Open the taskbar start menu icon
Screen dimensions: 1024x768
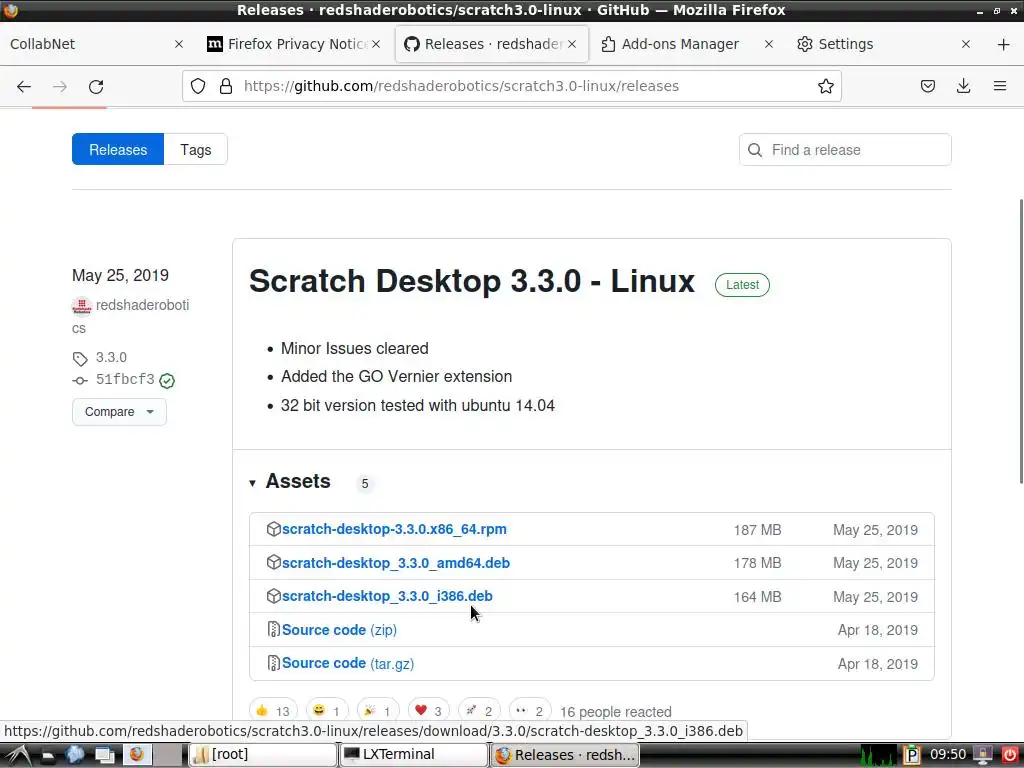[x=18, y=755]
